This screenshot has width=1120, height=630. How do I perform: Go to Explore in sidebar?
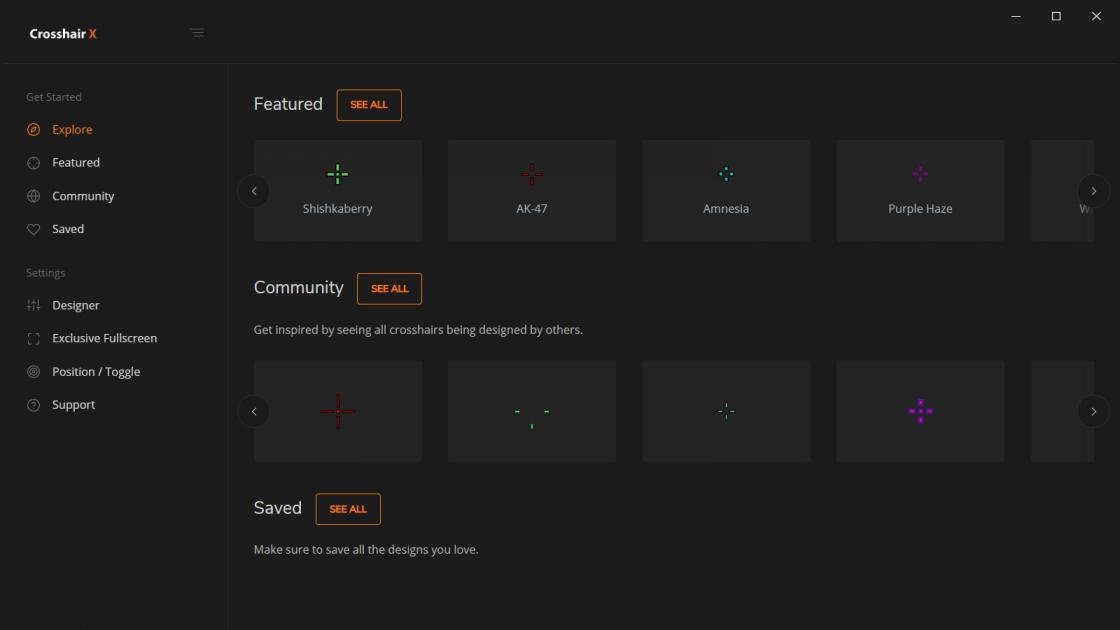pyautogui.click(x=72, y=129)
